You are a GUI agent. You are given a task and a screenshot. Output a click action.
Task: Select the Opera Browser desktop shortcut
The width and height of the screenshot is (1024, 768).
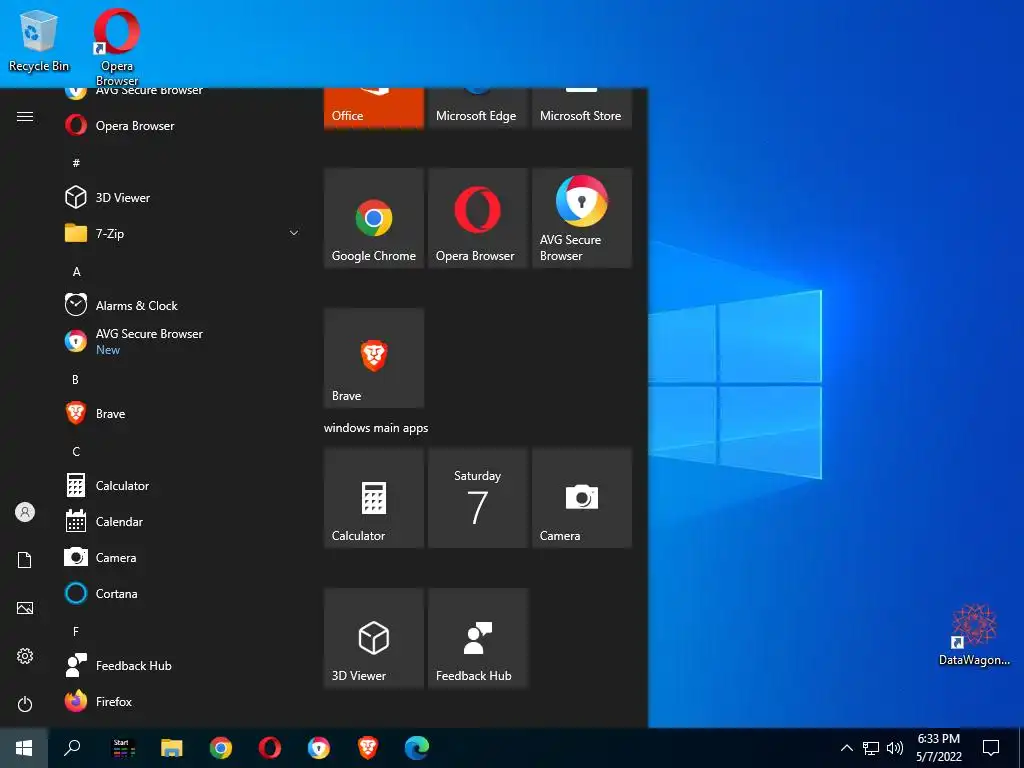point(117,47)
